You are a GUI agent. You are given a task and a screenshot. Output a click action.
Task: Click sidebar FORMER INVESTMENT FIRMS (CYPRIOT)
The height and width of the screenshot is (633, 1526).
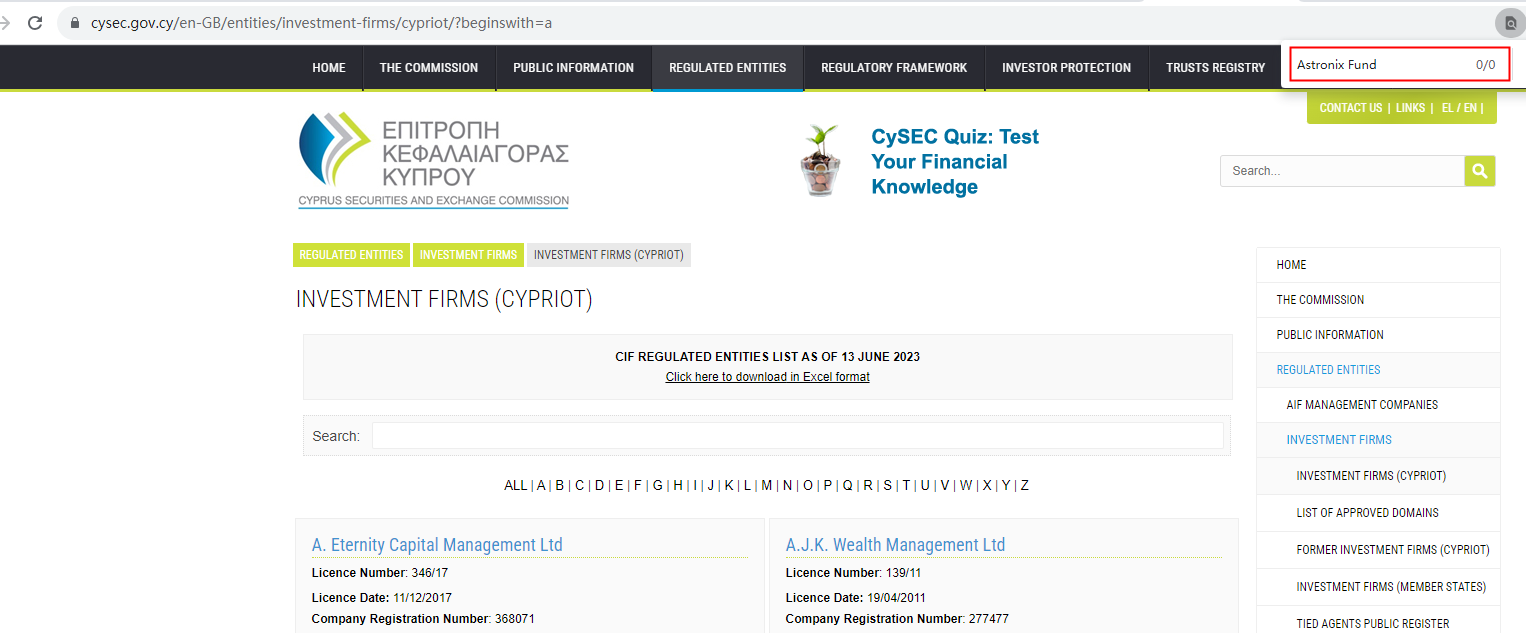click(x=1378, y=550)
